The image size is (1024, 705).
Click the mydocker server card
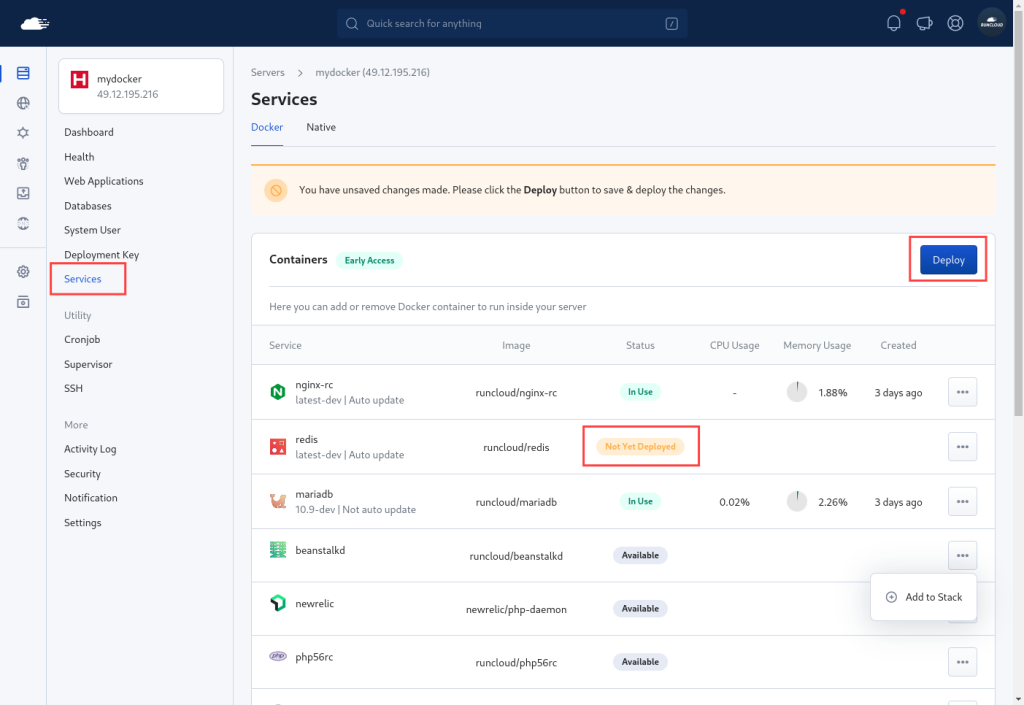[141, 86]
